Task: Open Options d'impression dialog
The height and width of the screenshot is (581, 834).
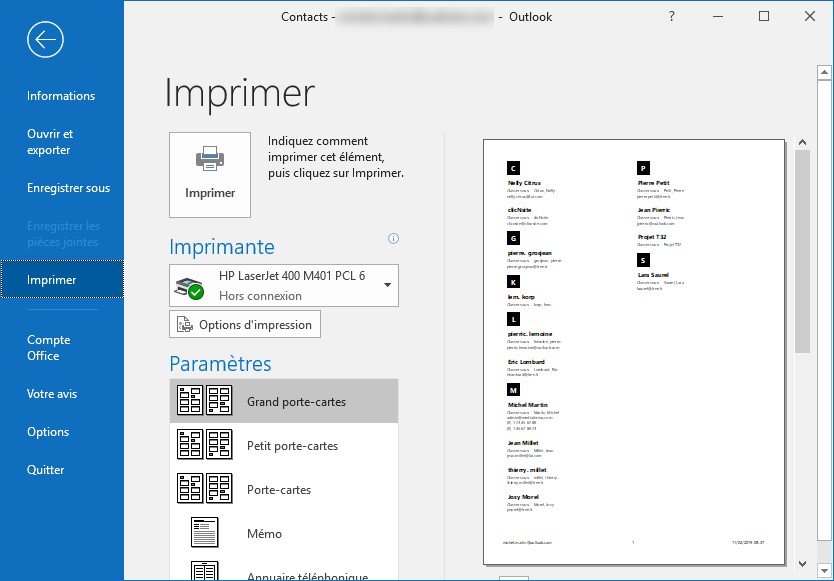Action: [246, 324]
